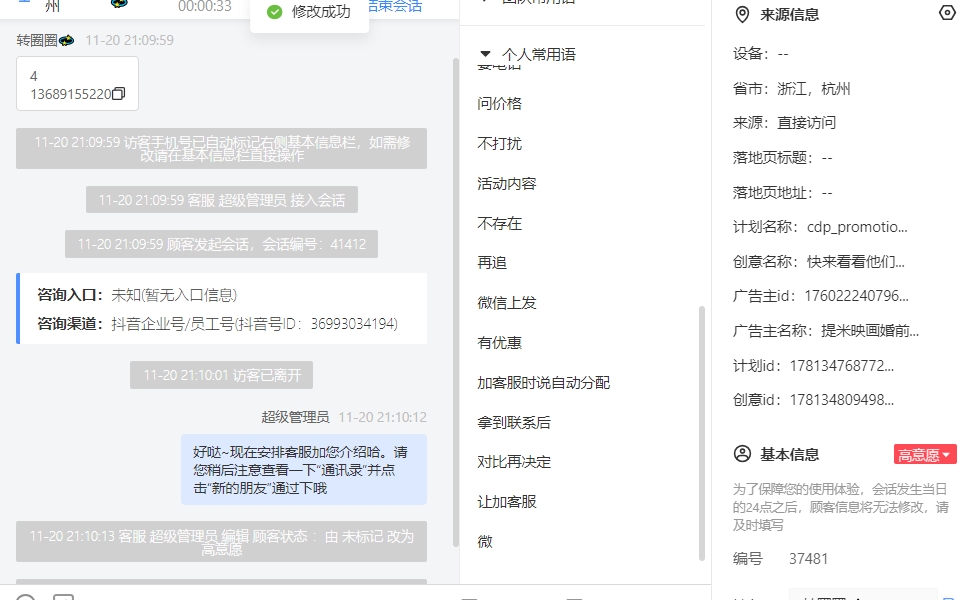Pick the 不存在 quick phrase
This screenshot has height=600, width=978.
click(x=500, y=223)
